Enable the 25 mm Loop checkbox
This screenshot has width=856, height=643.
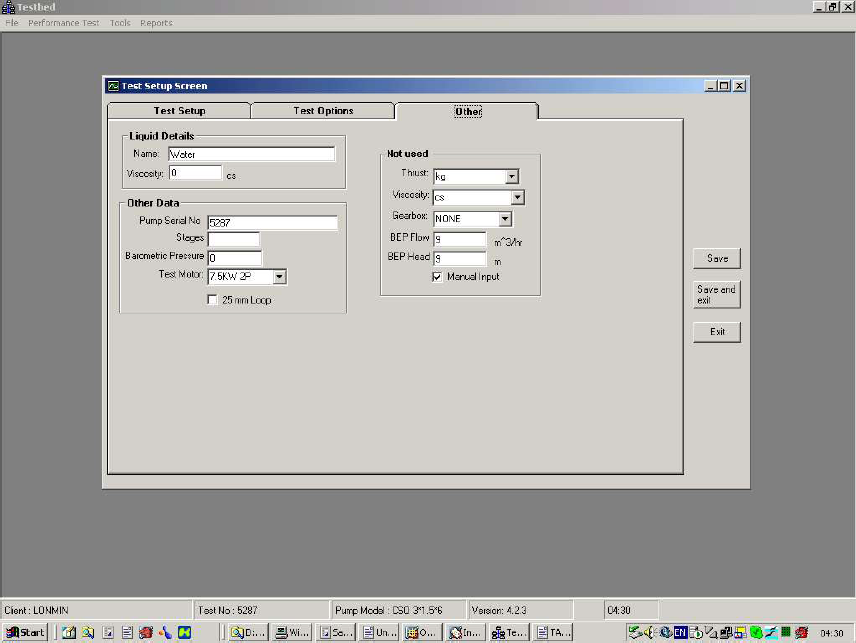click(x=212, y=300)
